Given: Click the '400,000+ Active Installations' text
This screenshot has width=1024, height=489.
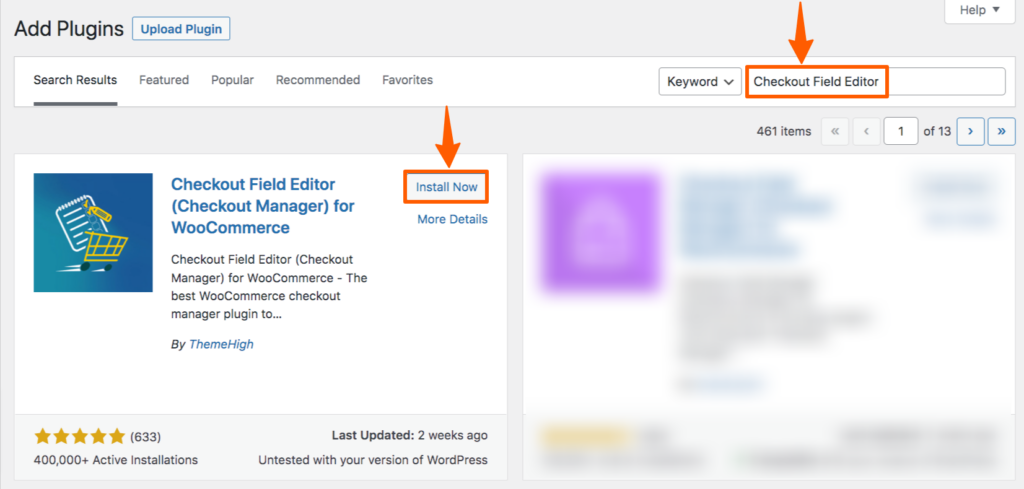Looking at the screenshot, I should coord(116,460).
